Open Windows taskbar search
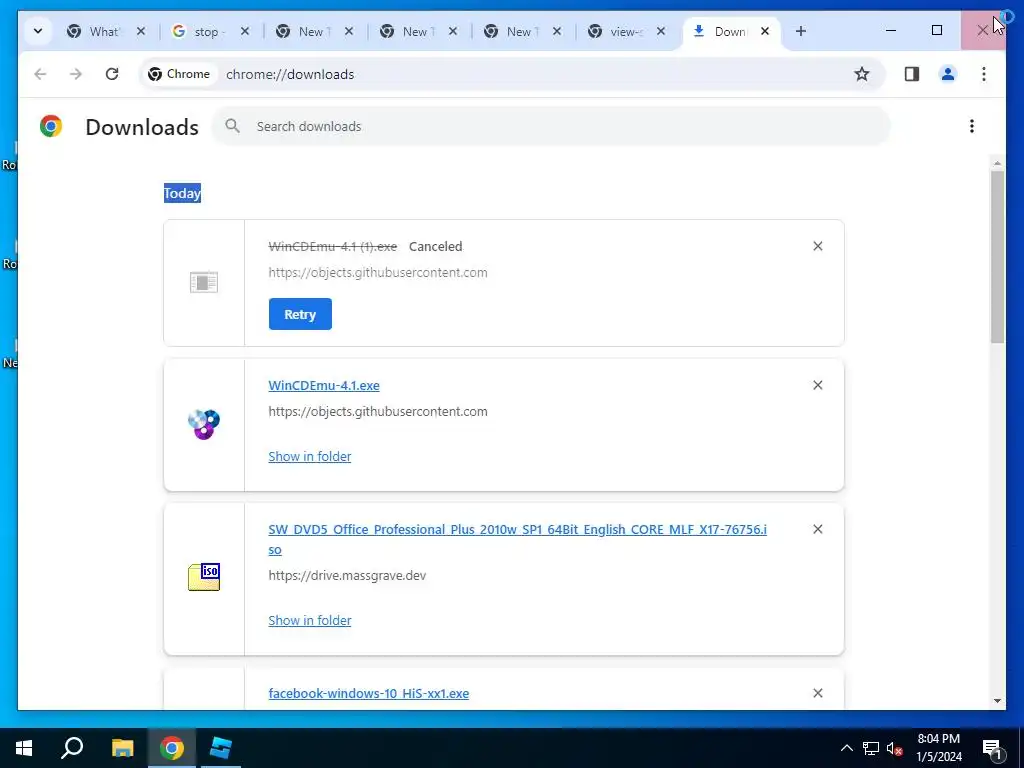The height and width of the screenshot is (768, 1024). 72,748
